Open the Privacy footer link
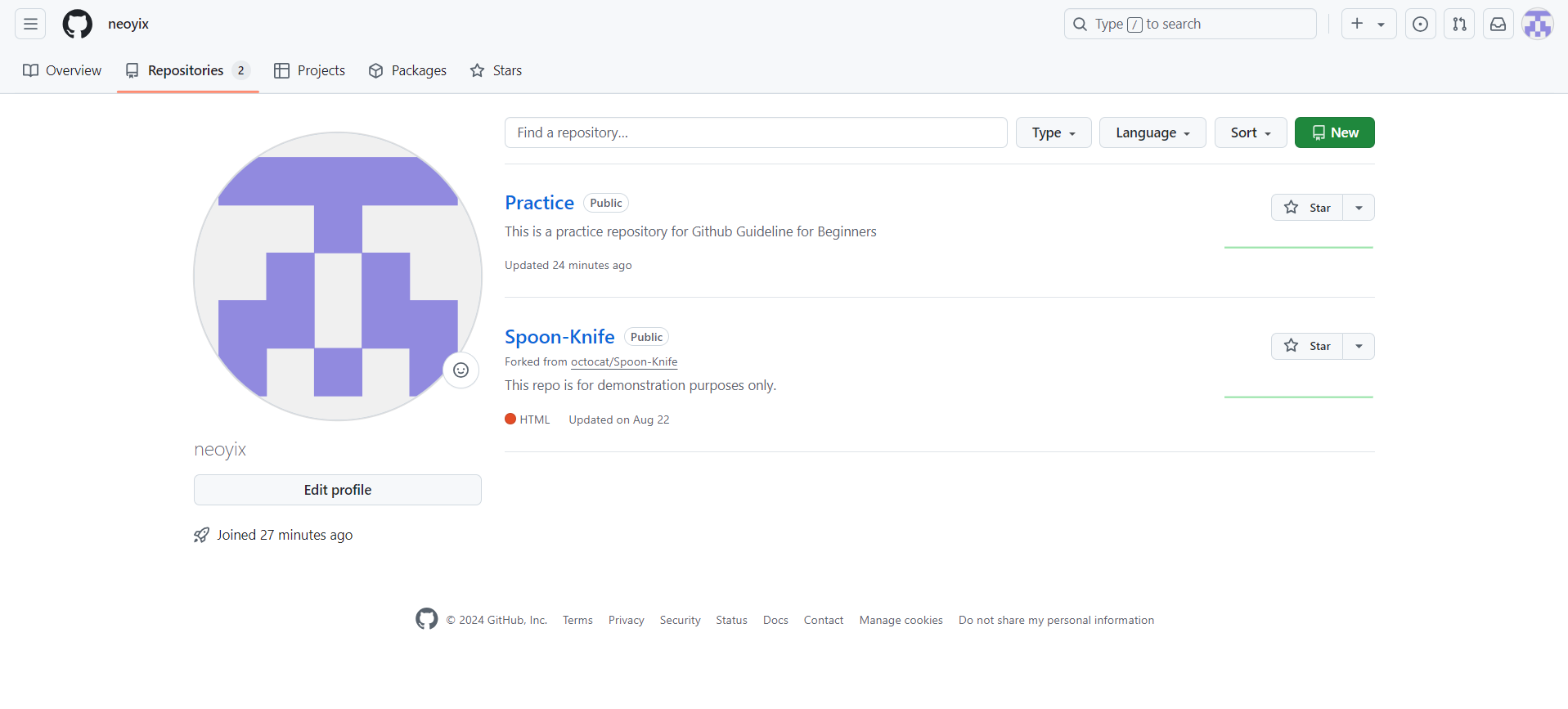Image resolution: width=1568 pixels, height=709 pixels. tap(627, 620)
